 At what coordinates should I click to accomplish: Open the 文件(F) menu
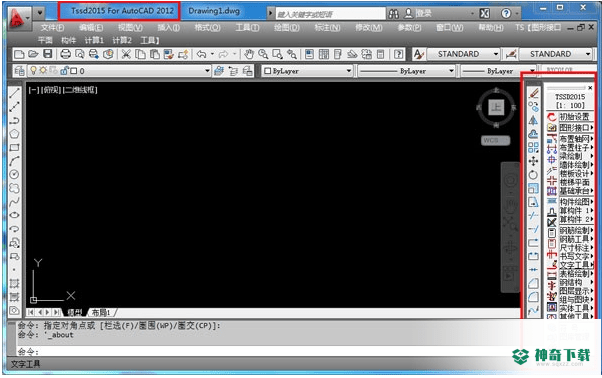click(53, 28)
